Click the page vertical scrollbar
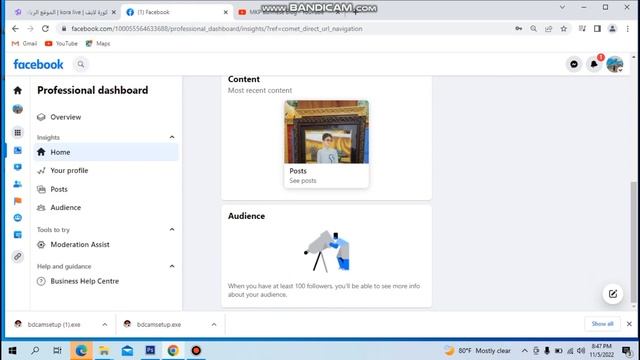This screenshot has width=640, height=360. pyautogui.click(x=633, y=241)
